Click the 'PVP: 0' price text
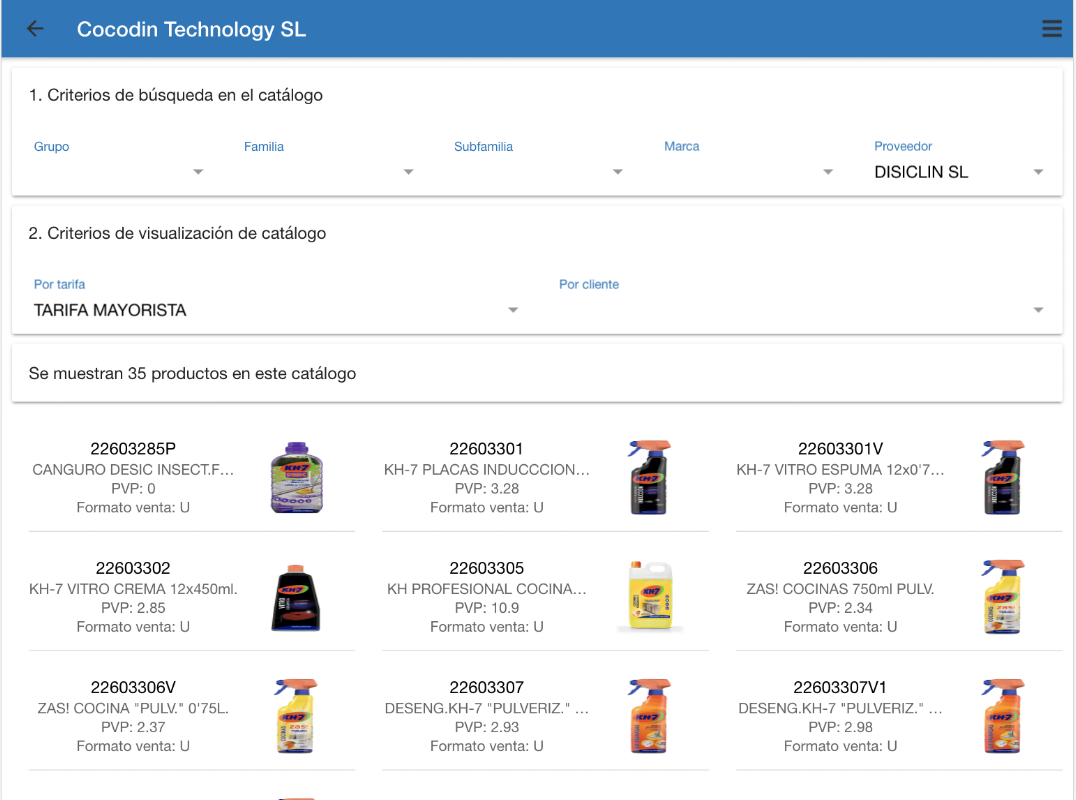 (133, 489)
